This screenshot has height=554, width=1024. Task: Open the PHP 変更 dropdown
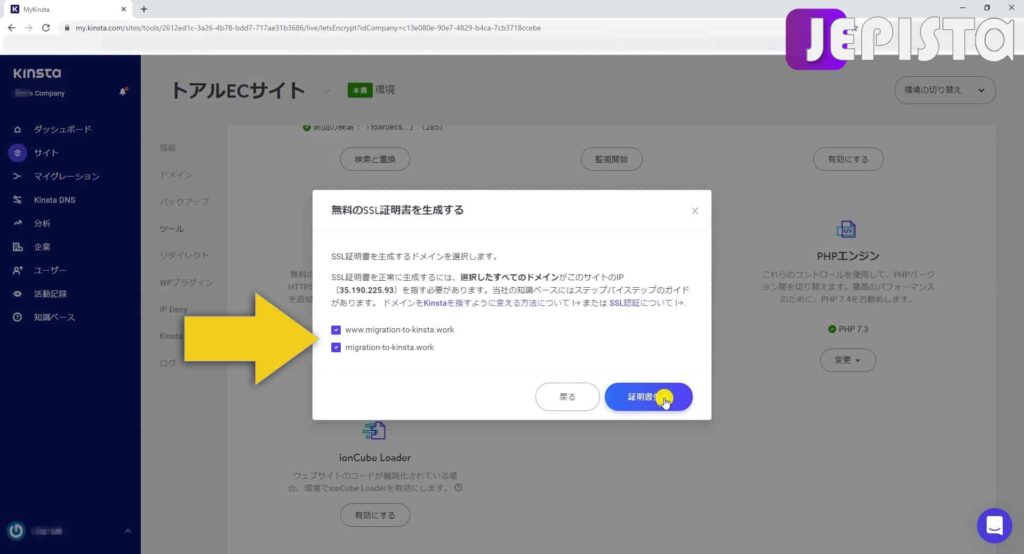[847, 360]
